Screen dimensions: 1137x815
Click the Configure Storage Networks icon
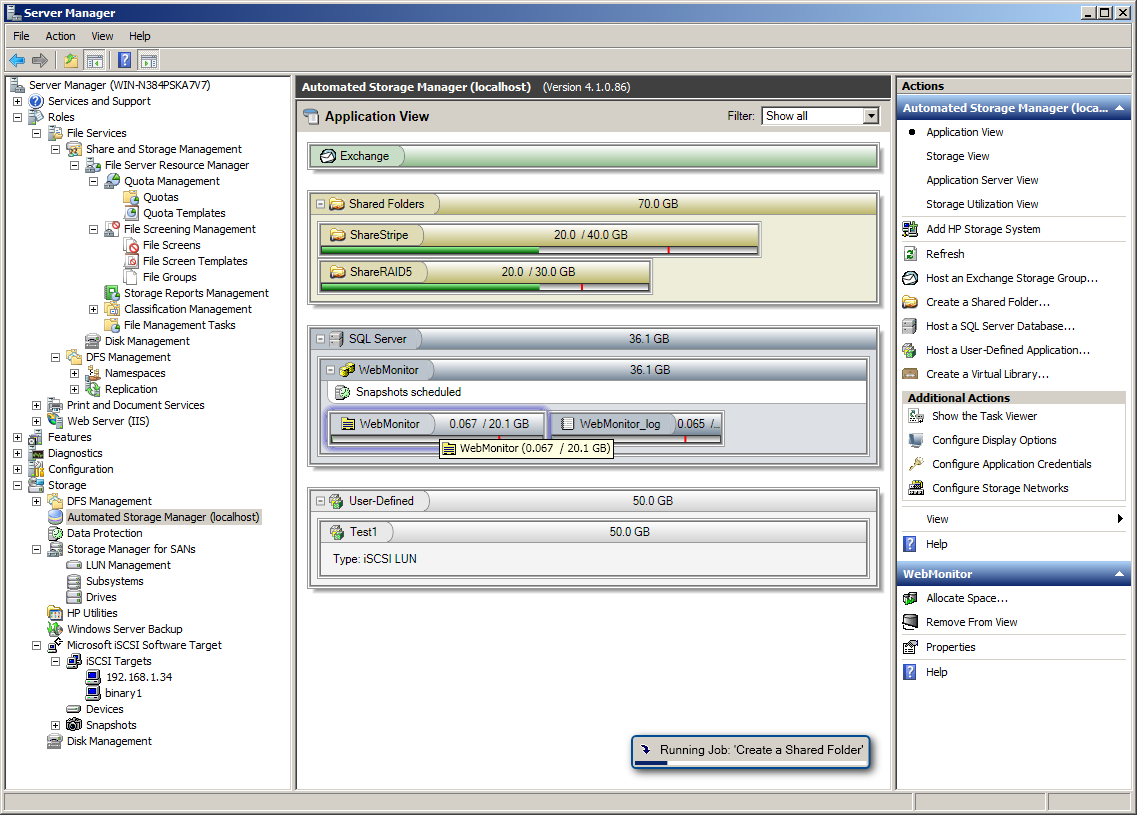point(917,488)
